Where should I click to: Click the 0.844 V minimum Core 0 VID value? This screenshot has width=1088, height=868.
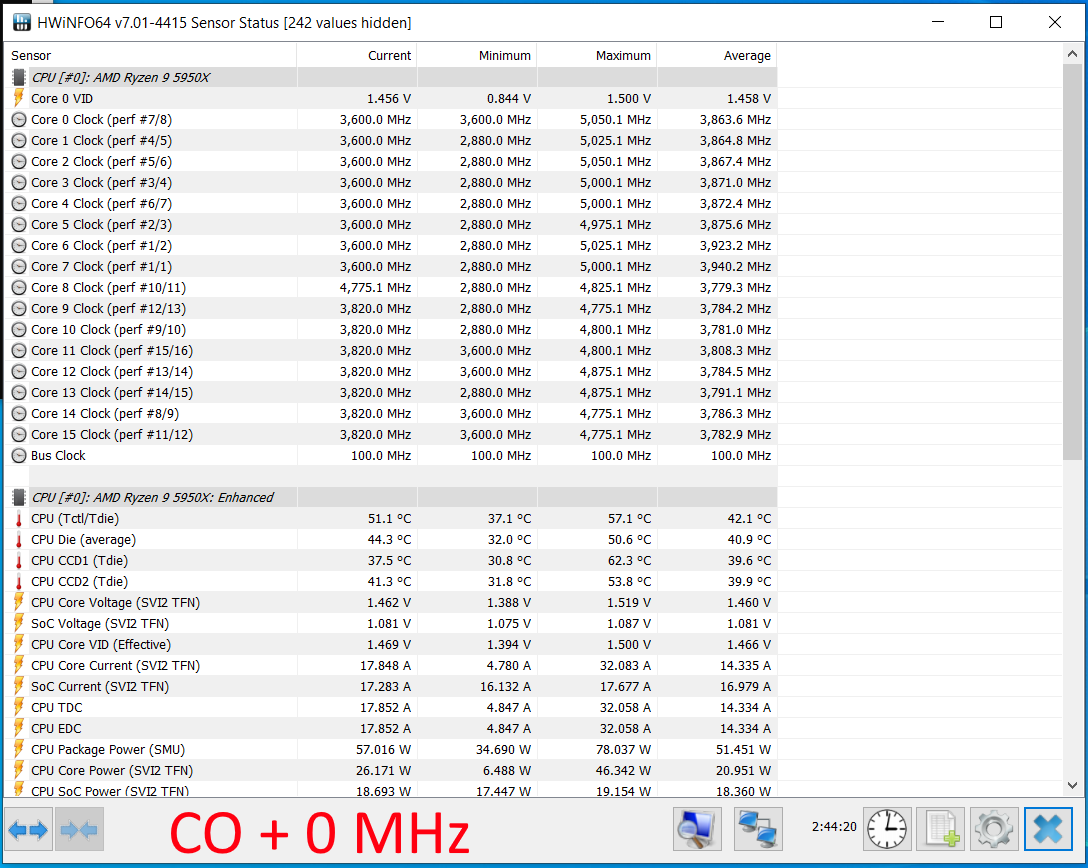(x=509, y=98)
